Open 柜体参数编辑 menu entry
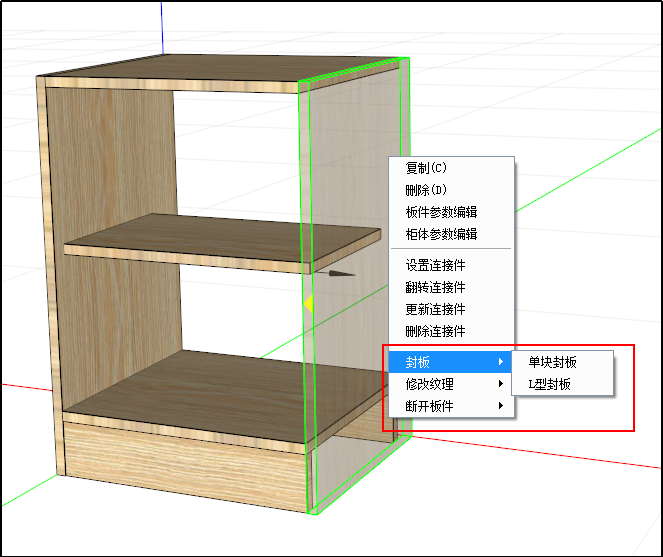This screenshot has width=663, height=557. click(x=451, y=234)
